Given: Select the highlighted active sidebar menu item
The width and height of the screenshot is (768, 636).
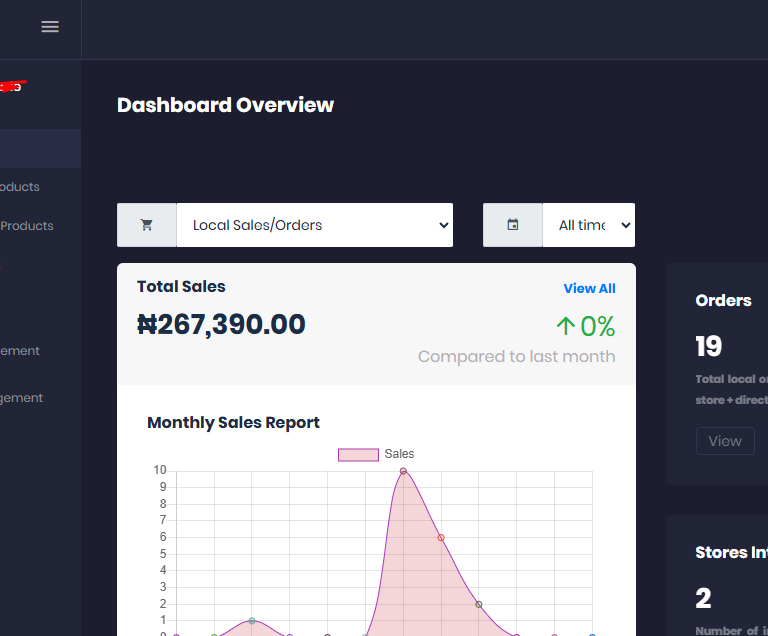Looking at the screenshot, I should click(40, 148).
